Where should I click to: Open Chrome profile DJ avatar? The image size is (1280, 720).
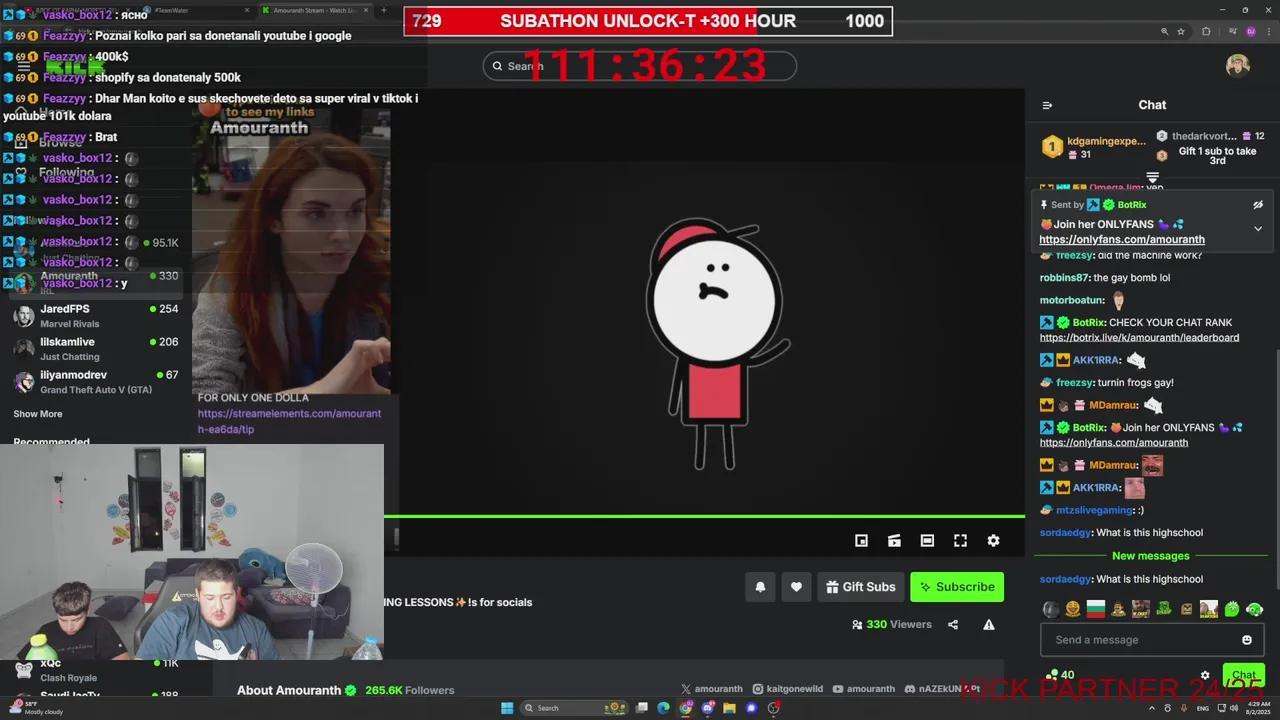pyautogui.click(x=1250, y=32)
